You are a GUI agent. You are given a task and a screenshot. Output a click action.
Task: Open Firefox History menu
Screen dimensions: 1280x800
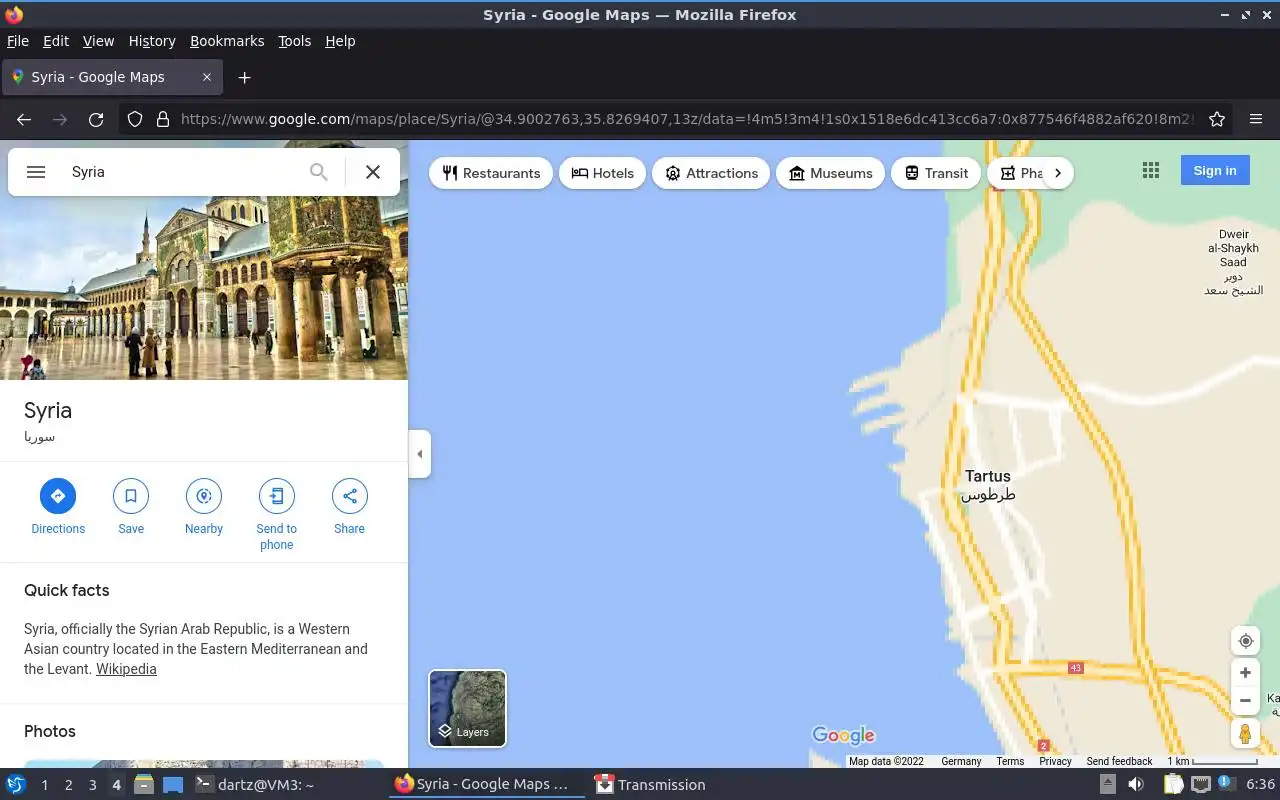pos(152,41)
